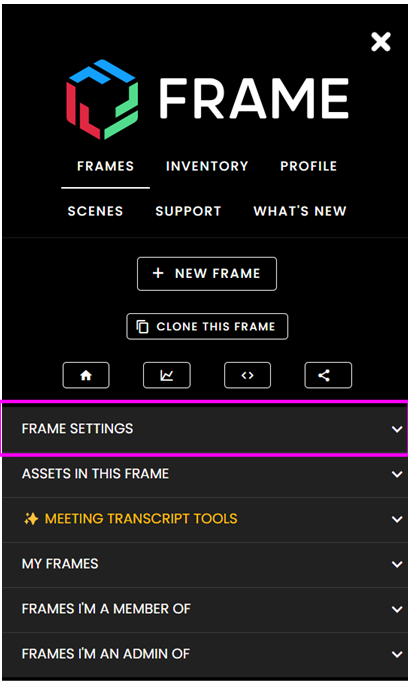Click the Clone This Frame button

pos(207,326)
